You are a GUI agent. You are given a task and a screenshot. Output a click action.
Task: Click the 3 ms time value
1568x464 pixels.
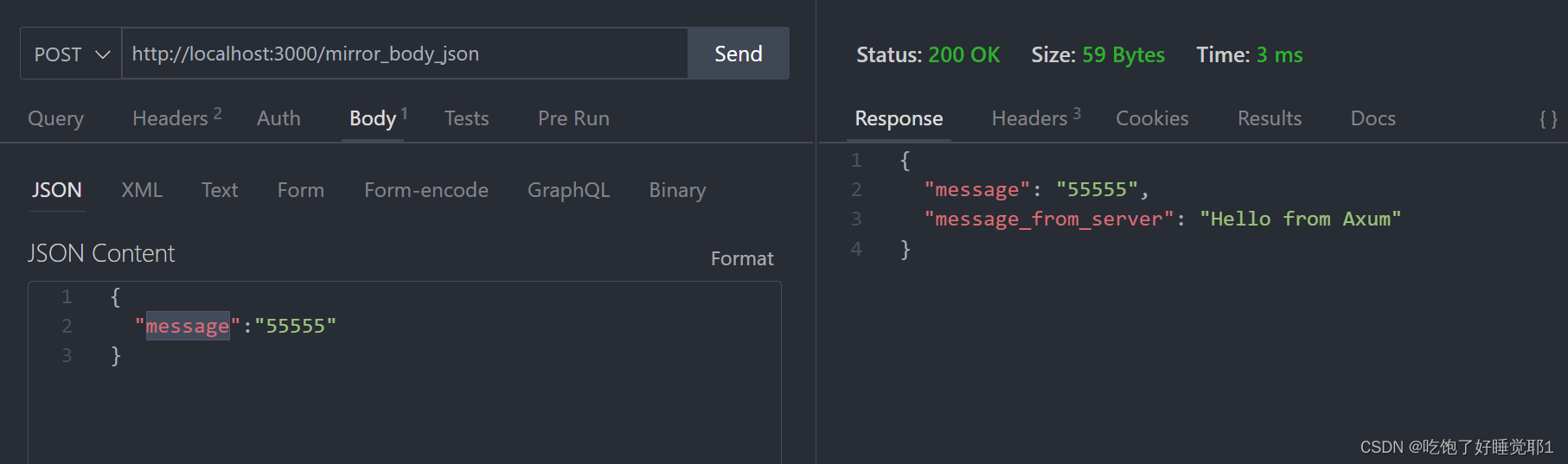point(1279,54)
